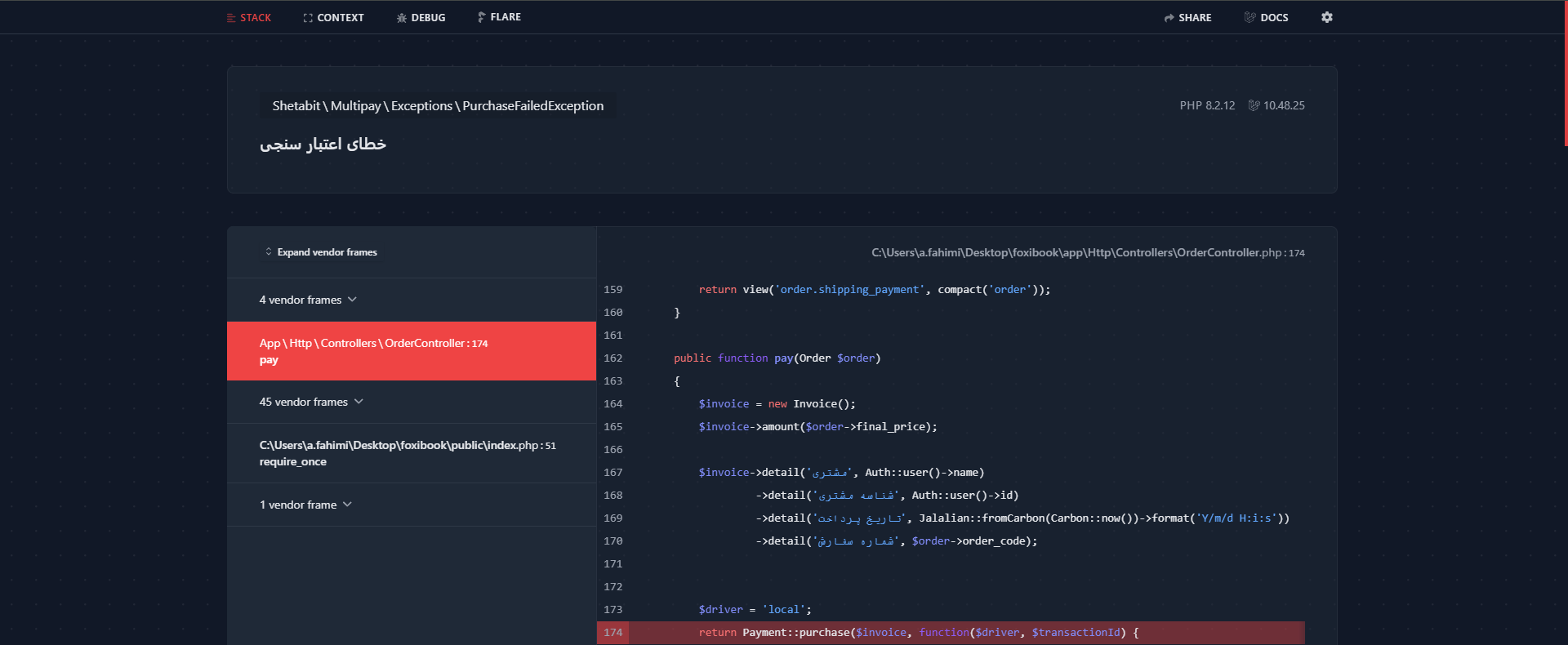Click the return view('order.shipping_payment') line
The image size is (1568, 645).
[875, 290]
